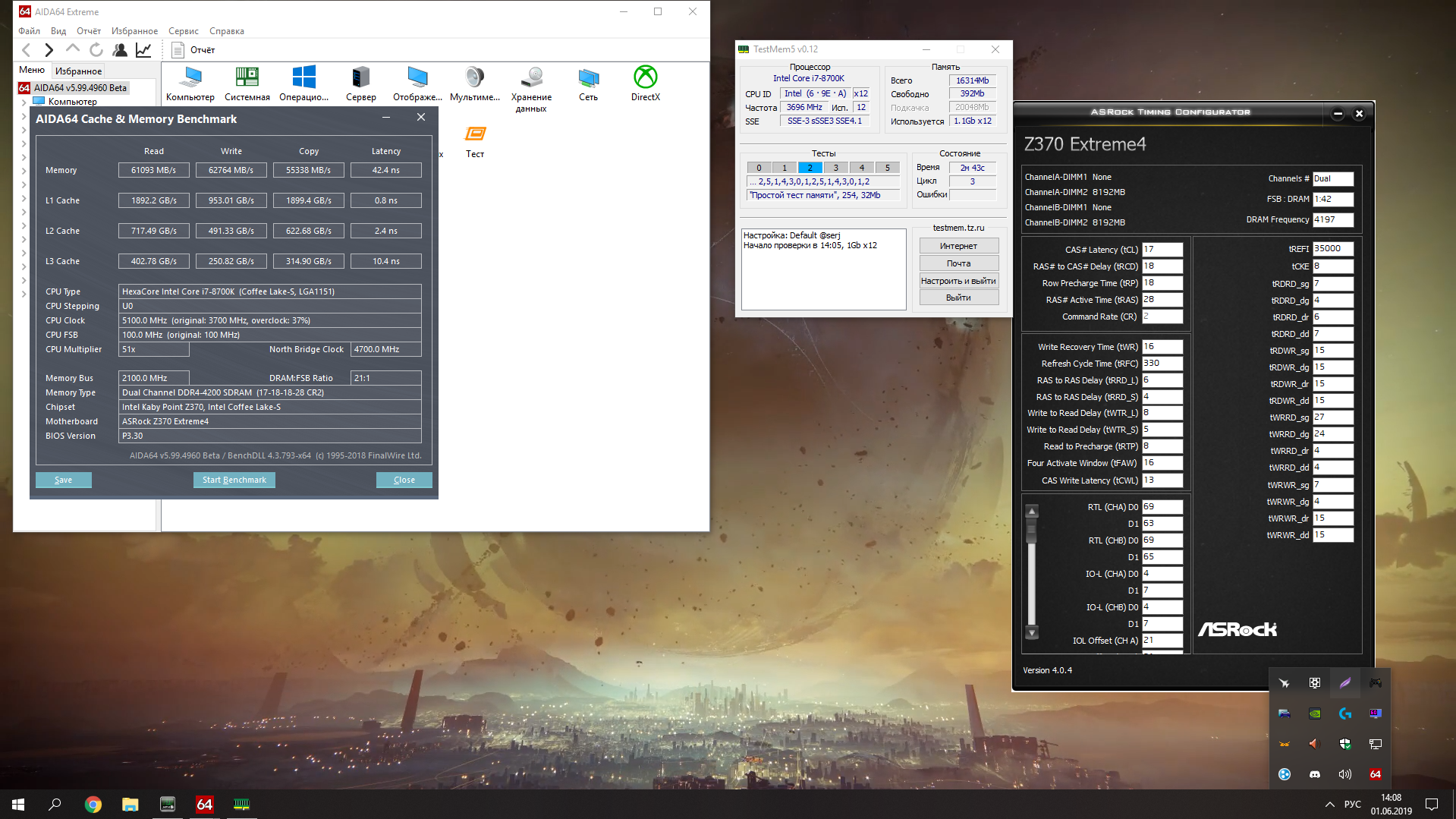
Task: Click the ASRock timing panel scrollbar thumb
Action: pos(1032,531)
